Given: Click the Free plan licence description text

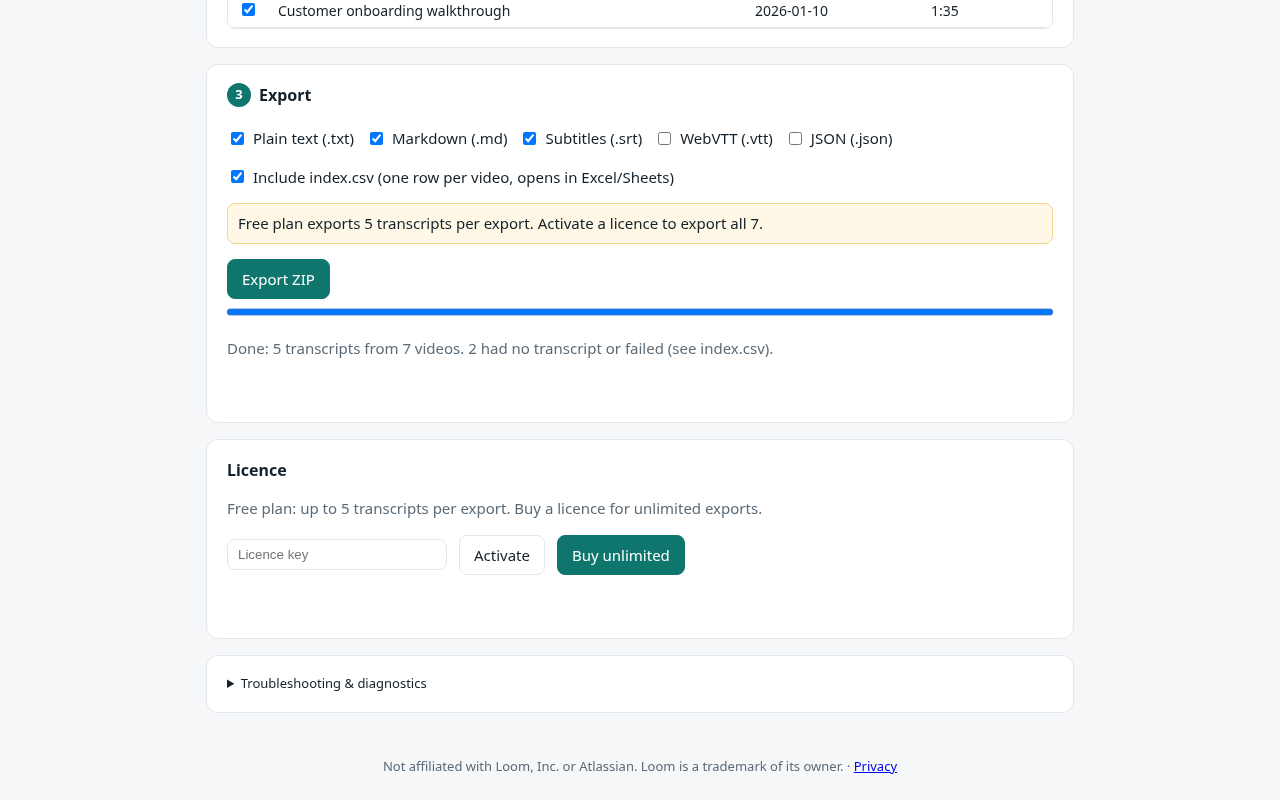Looking at the screenshot, I should coord(494,508).
